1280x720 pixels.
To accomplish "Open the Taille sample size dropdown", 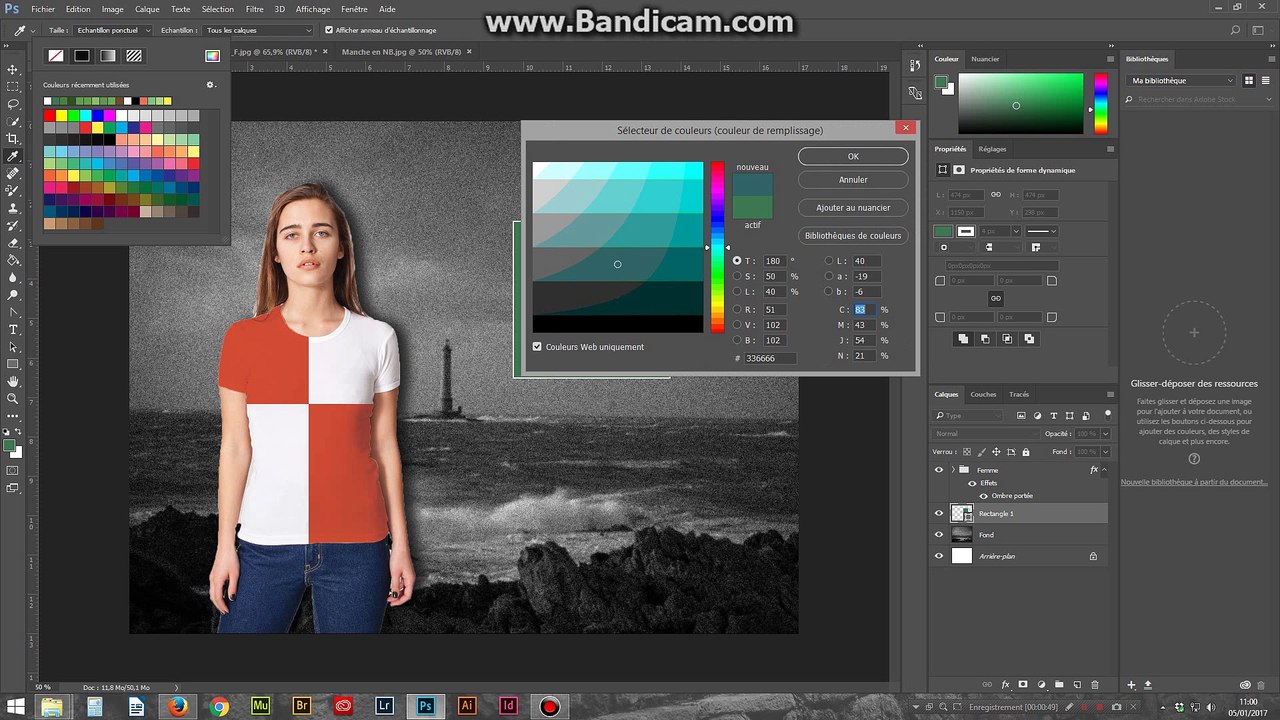I will pos(114,30).
